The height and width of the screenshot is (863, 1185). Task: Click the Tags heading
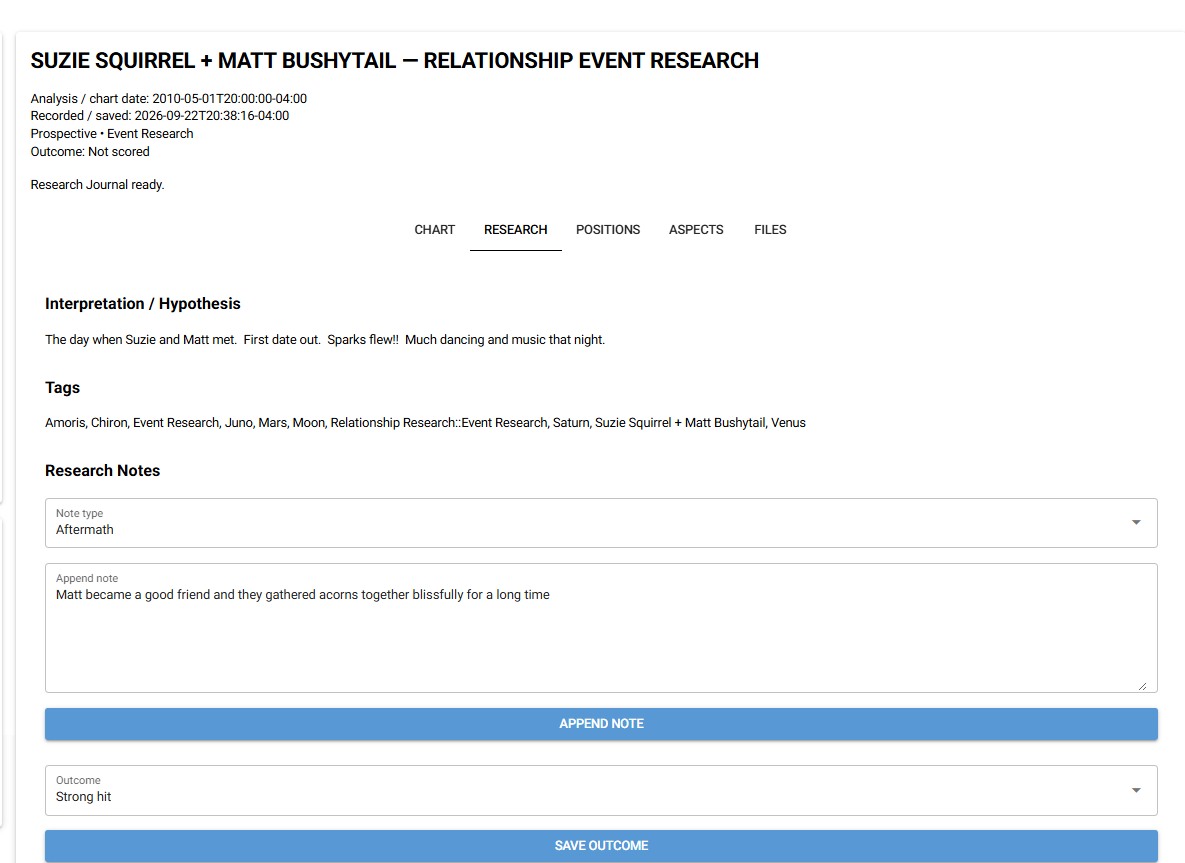[x=62, y=388]
